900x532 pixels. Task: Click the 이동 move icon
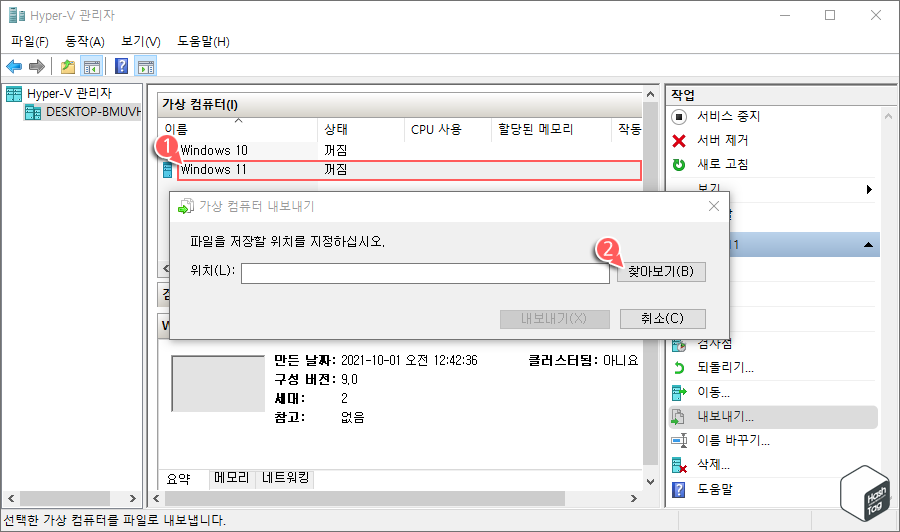point(679,393)
